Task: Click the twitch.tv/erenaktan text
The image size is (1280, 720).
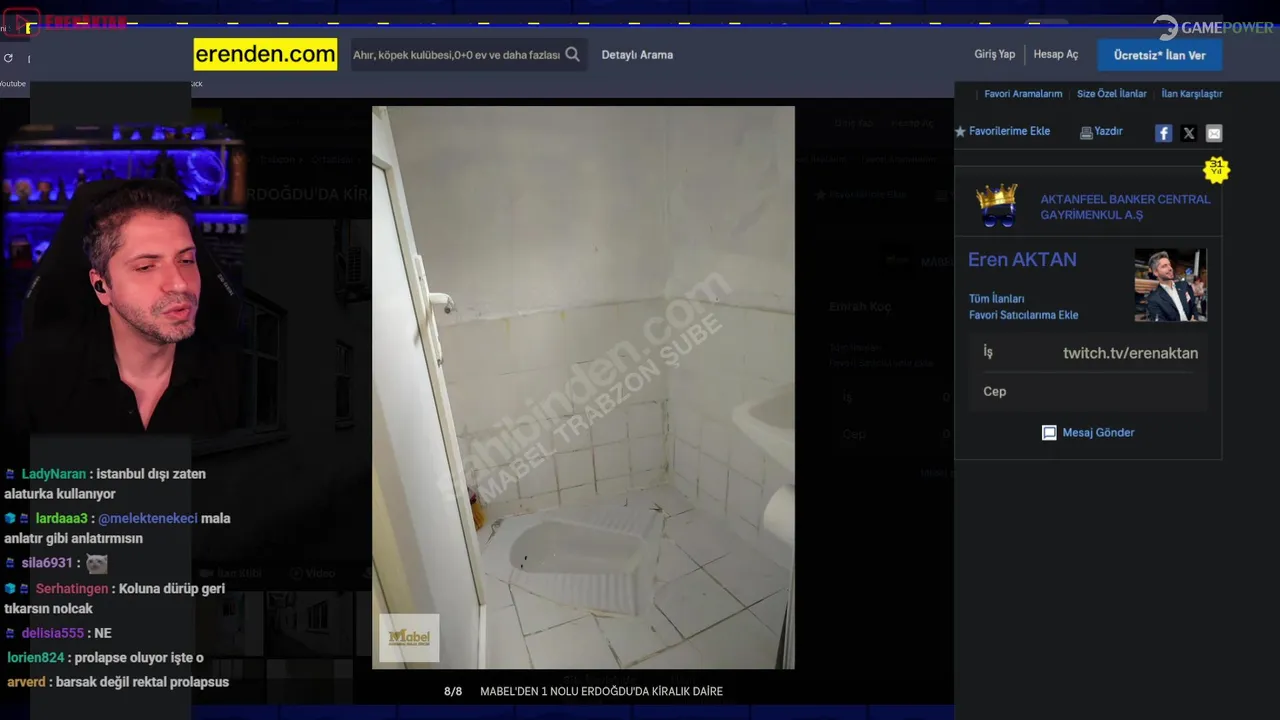Action: 1130,353
